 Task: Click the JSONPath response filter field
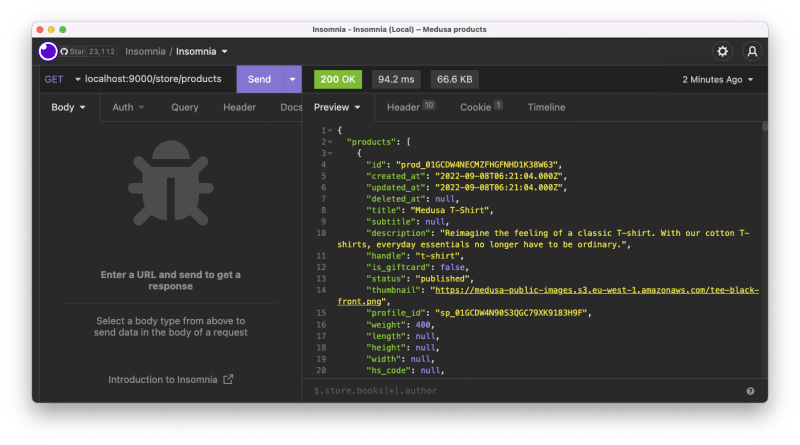tap(526, 391)
